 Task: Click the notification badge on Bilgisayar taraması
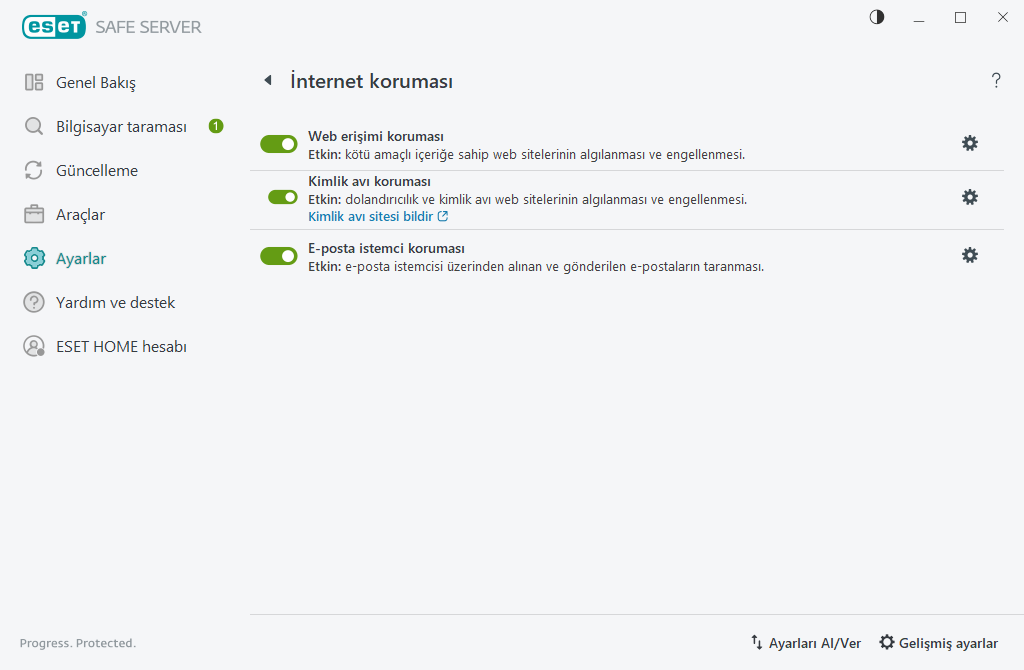click(216, 126)
